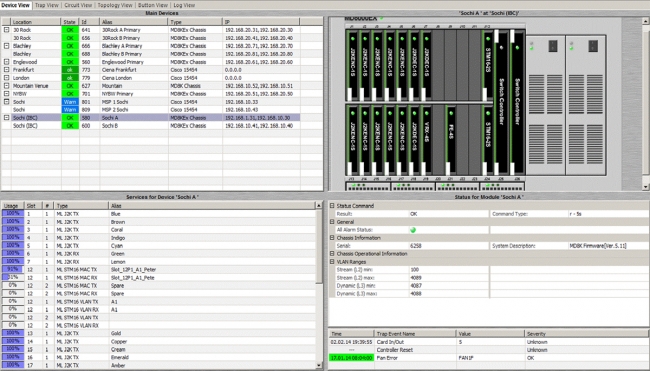Select the 30Rock B Primary device row
Screen dimensions: 650x371
(151, 38)
